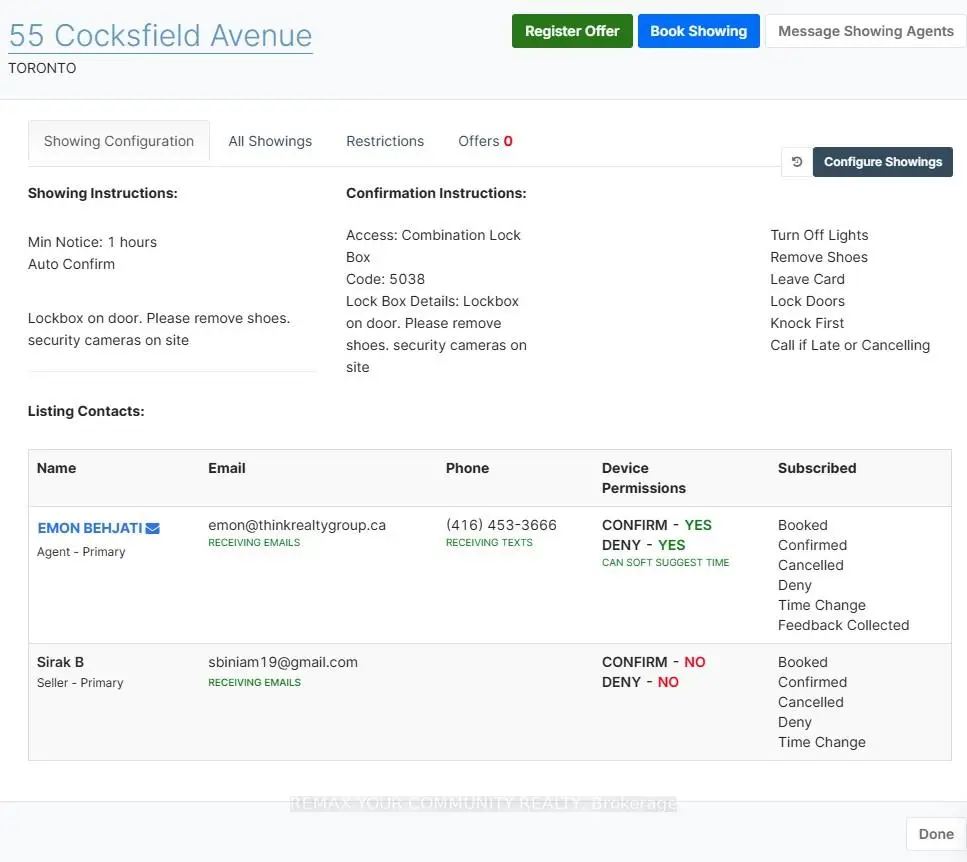Select the Showing Configuration tab
This screenshot has width=967, height=862.
119,141
